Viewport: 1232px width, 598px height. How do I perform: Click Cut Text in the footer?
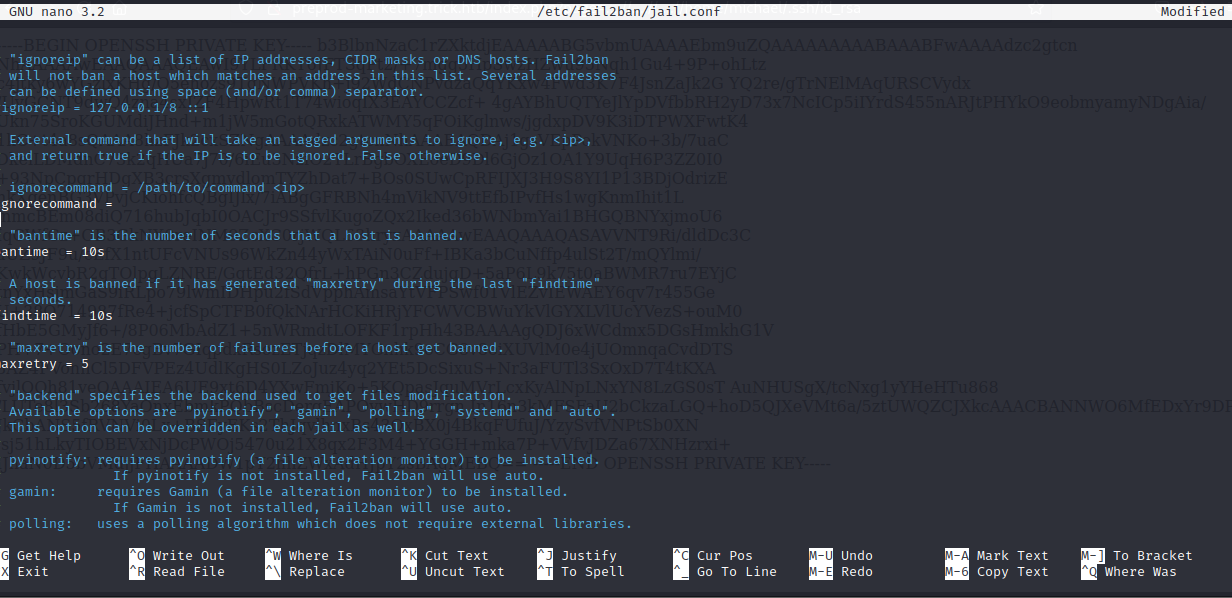456,556
